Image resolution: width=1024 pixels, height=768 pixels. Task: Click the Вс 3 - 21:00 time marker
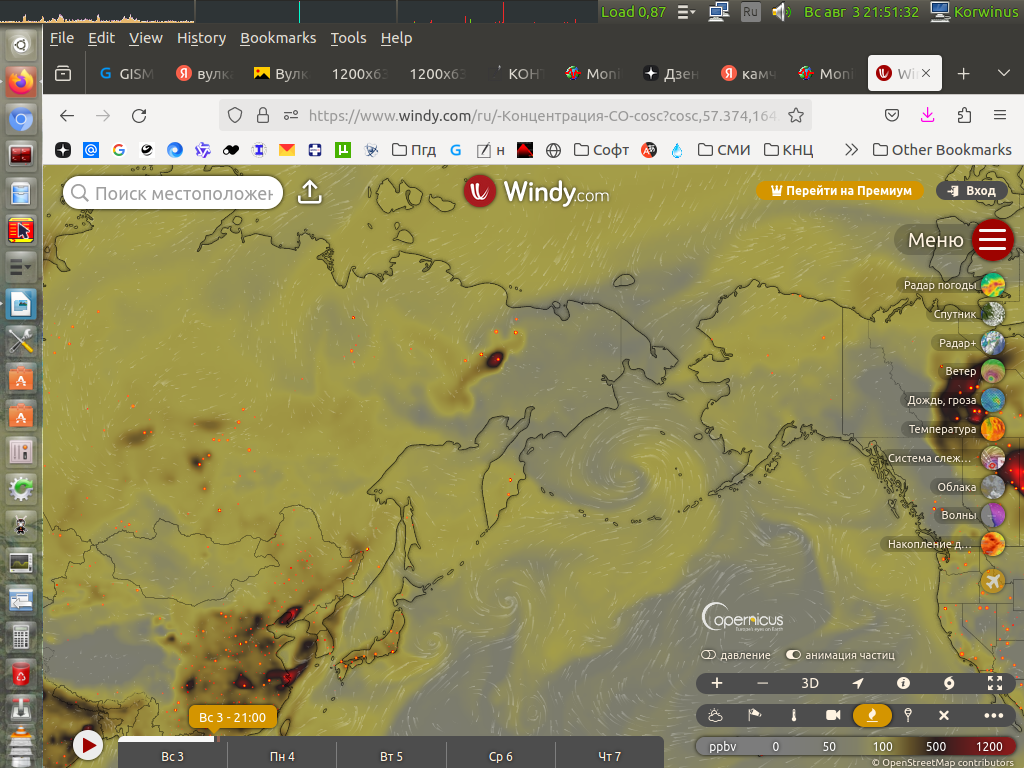pos(232,717)
